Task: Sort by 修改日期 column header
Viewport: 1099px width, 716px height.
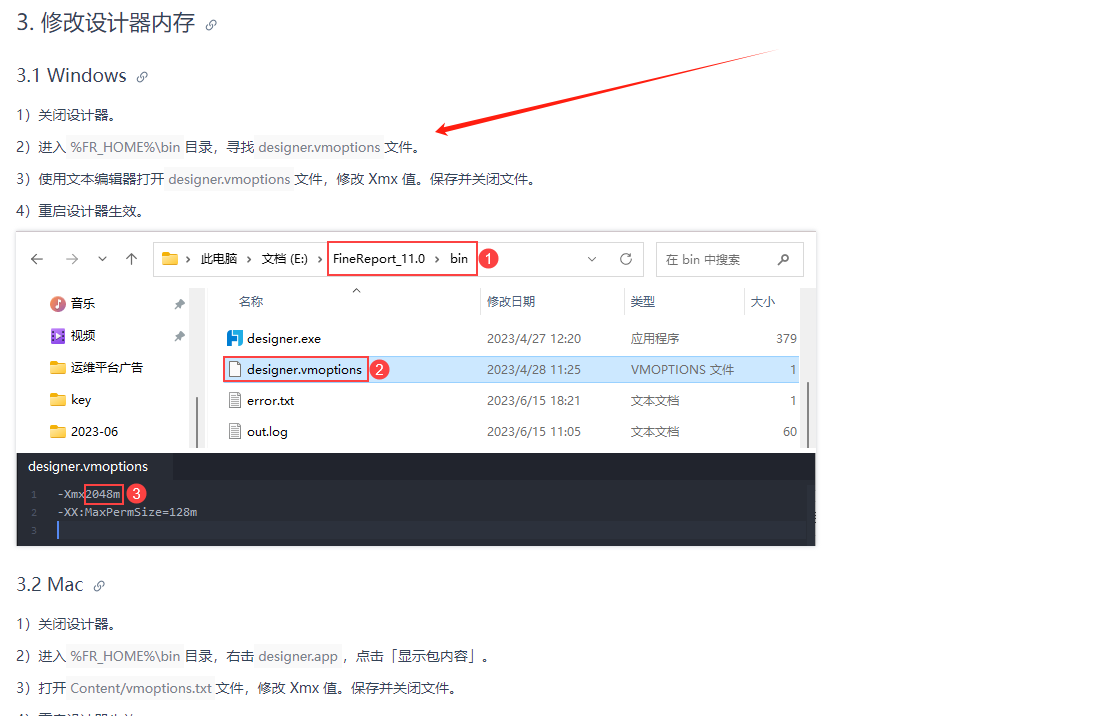Action: coord(511,302)
